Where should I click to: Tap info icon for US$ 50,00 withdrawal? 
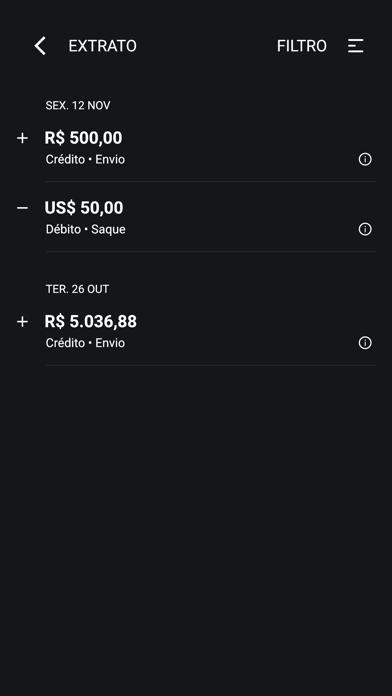365,229
